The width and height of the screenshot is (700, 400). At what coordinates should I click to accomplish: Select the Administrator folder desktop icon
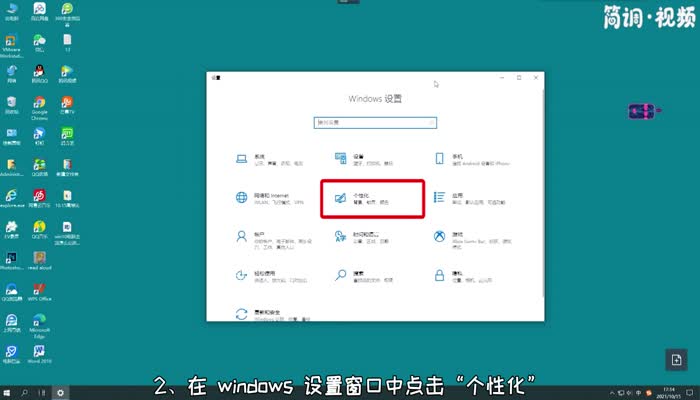point(12,168)
